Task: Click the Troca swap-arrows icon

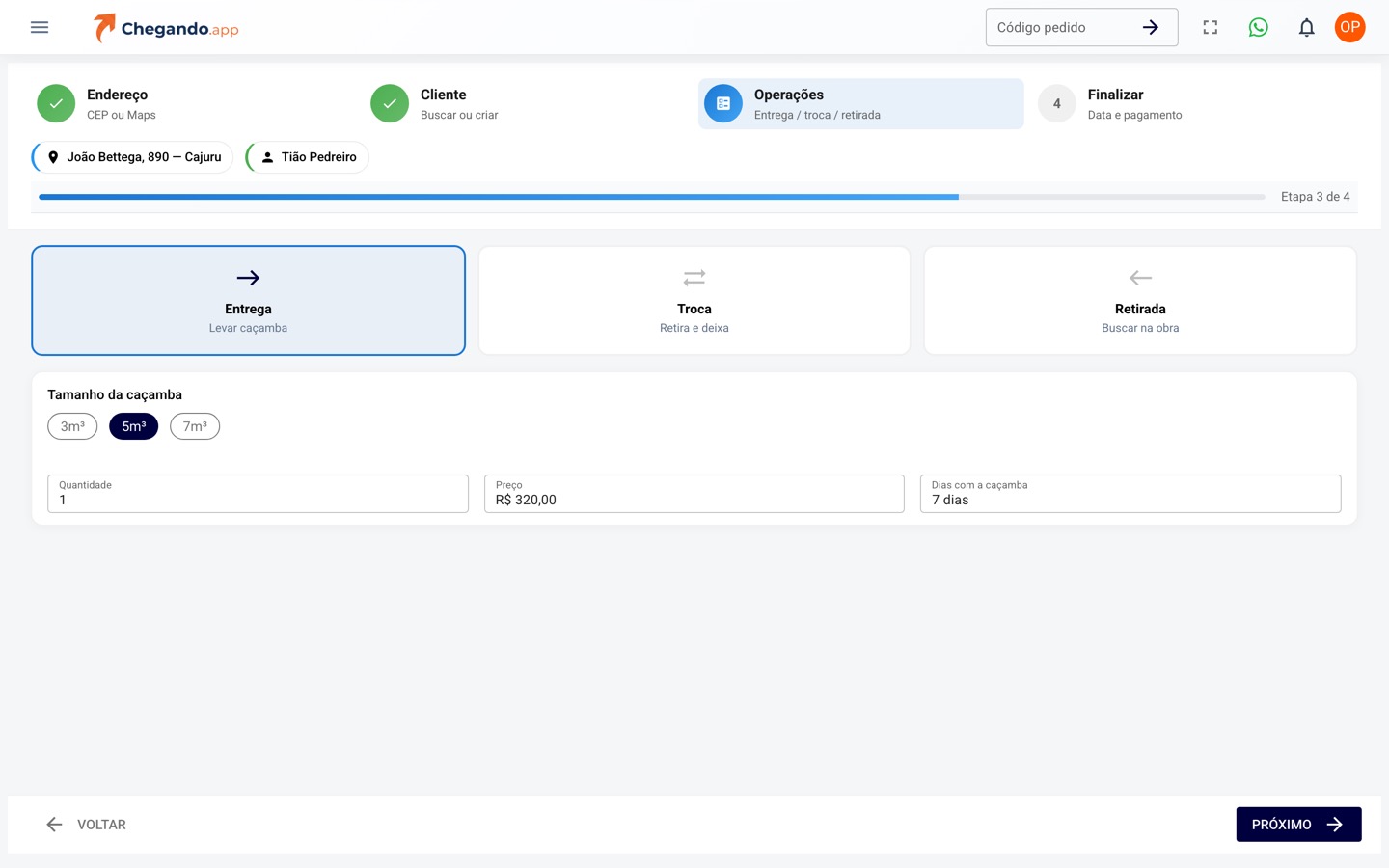Action: (x=694, y=278)
